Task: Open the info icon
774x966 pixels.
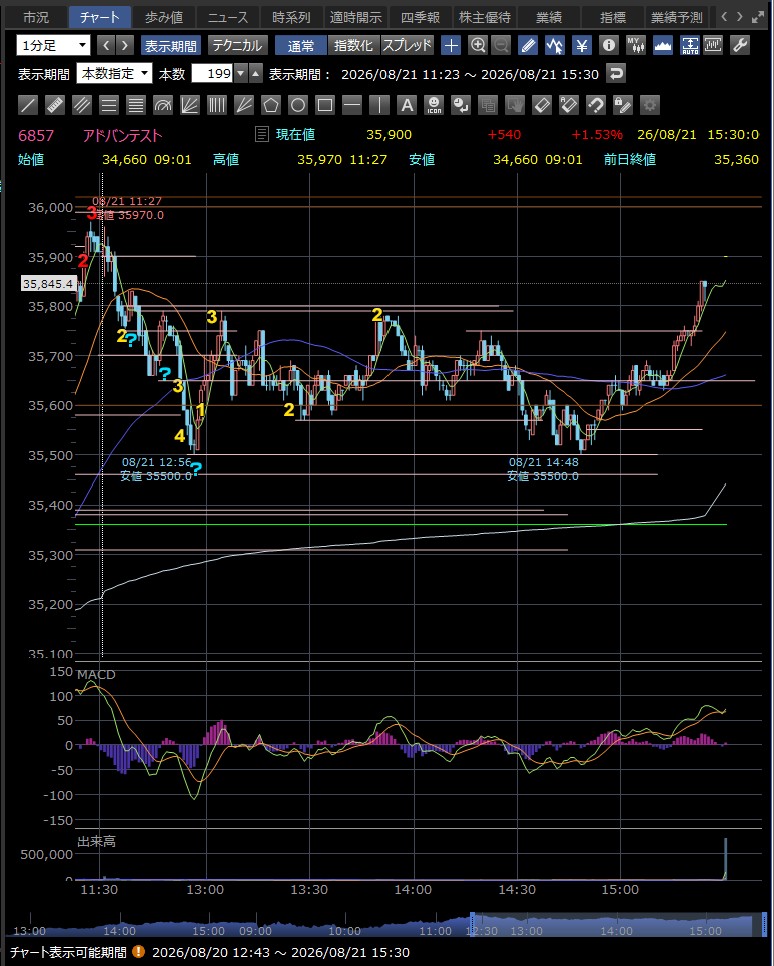Action: point(609,46)
